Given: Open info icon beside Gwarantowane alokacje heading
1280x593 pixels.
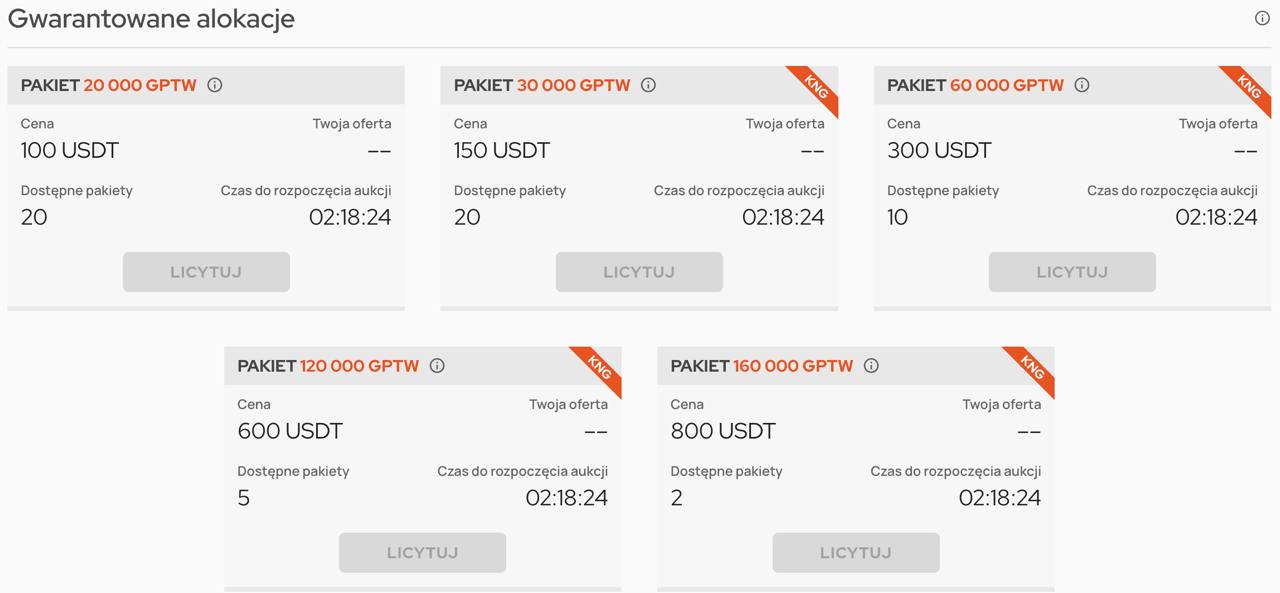Looking at the screenshot, I should pyautogui.click(x=1262, y=18).
